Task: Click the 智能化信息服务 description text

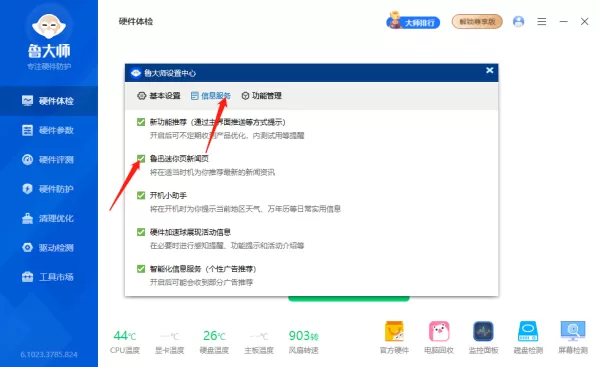Action: tap(201, 282)
